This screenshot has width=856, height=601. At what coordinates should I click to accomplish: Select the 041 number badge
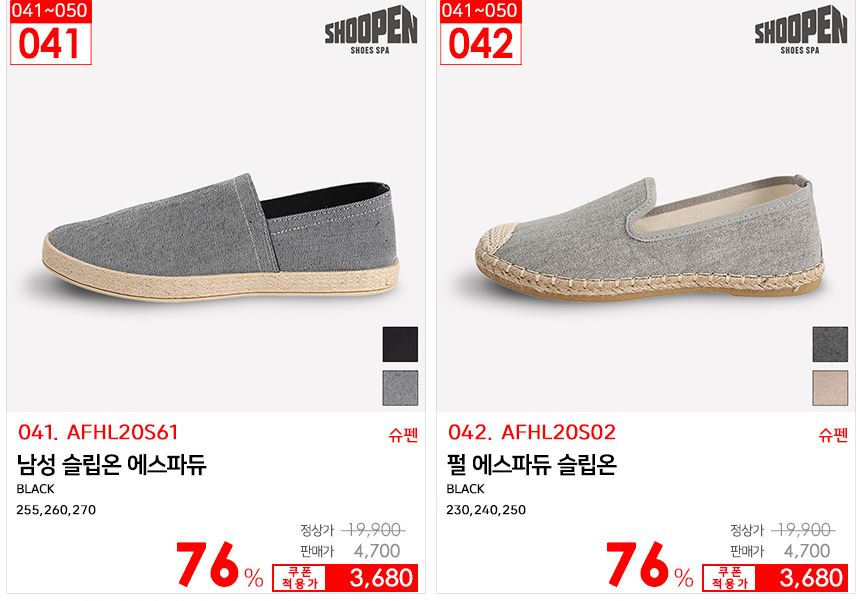click(x=50, y=32)
